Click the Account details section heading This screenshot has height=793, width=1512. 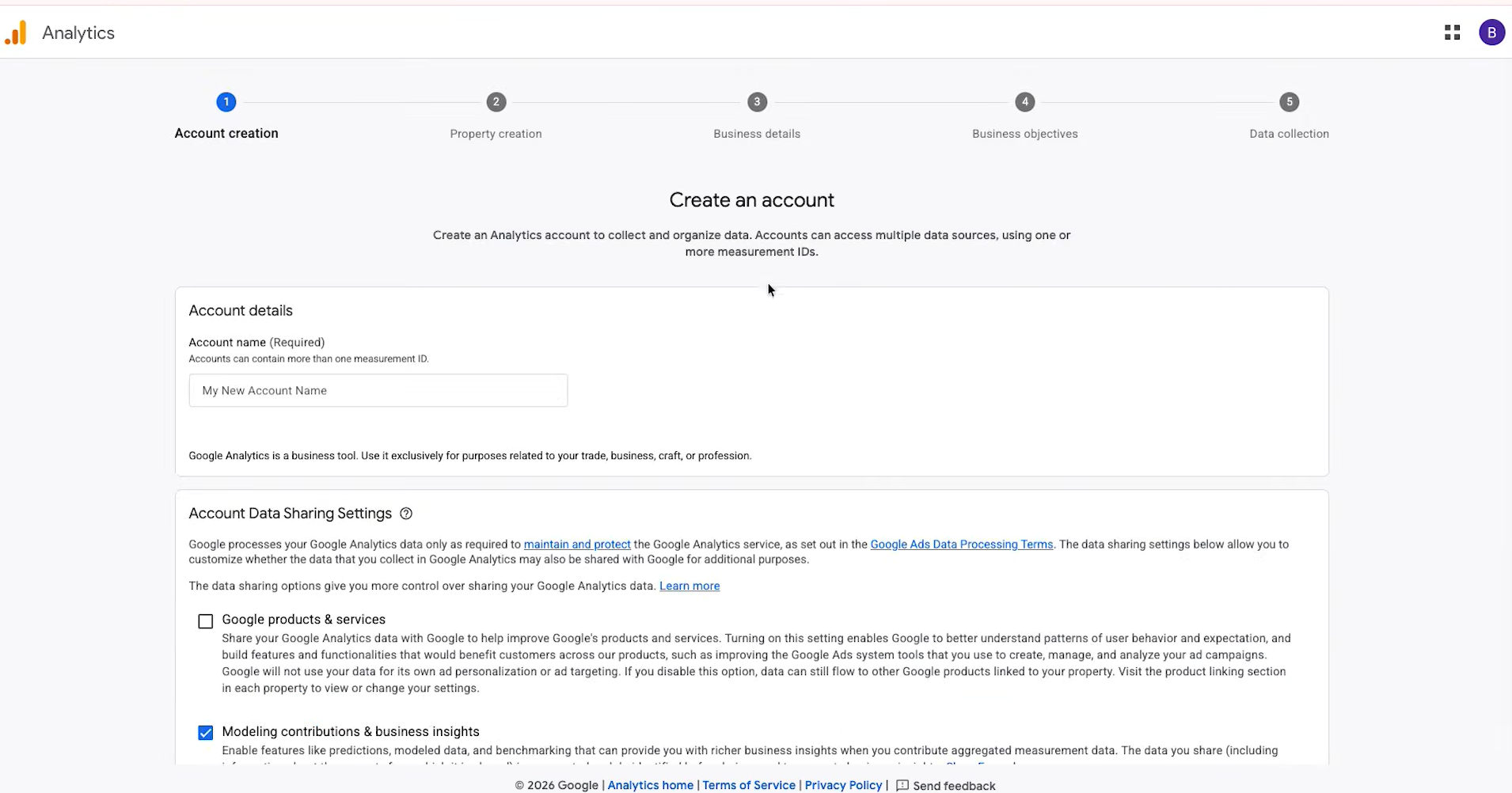pyautogui.click(x=241, y=311)
